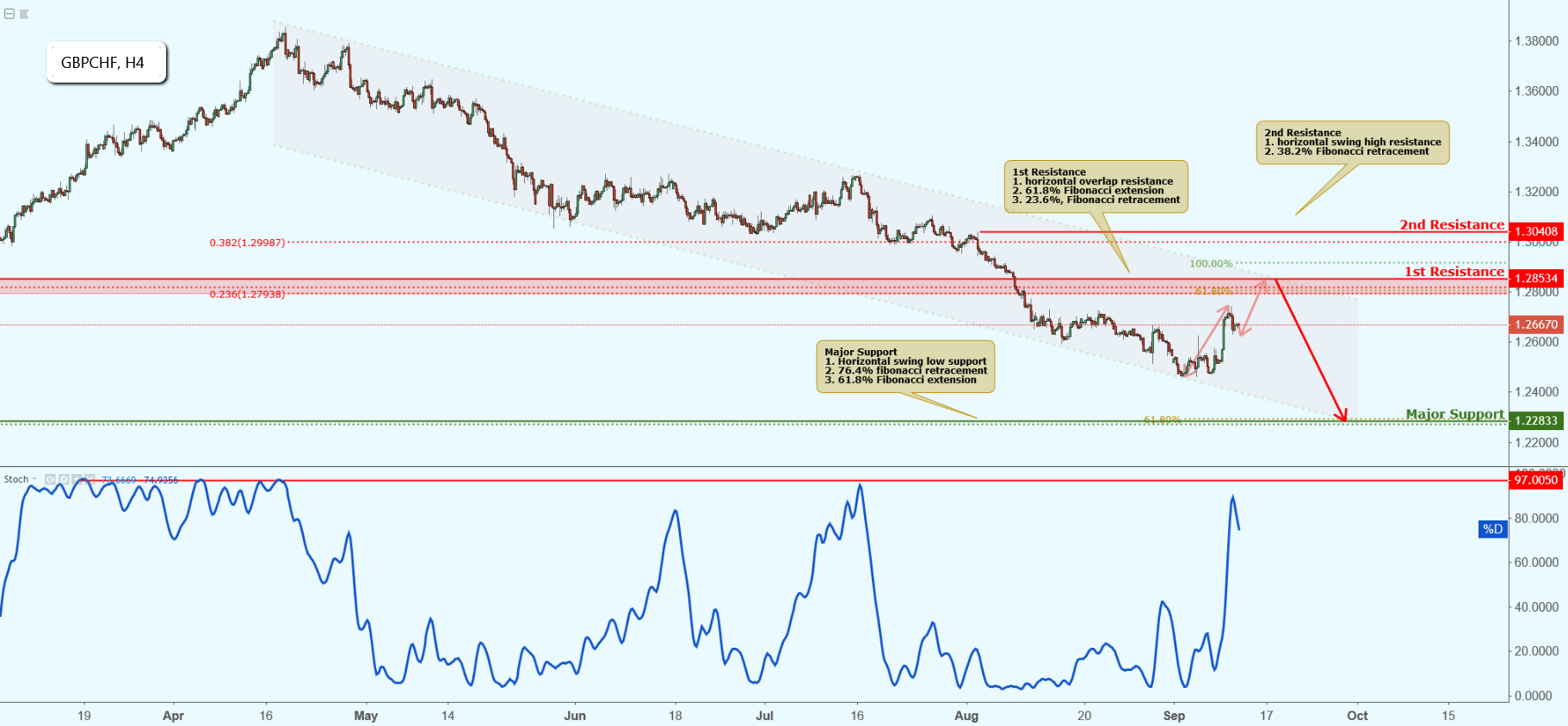Click the 1.28534 1st Resistance price tag

click(x=1536, y=278)
